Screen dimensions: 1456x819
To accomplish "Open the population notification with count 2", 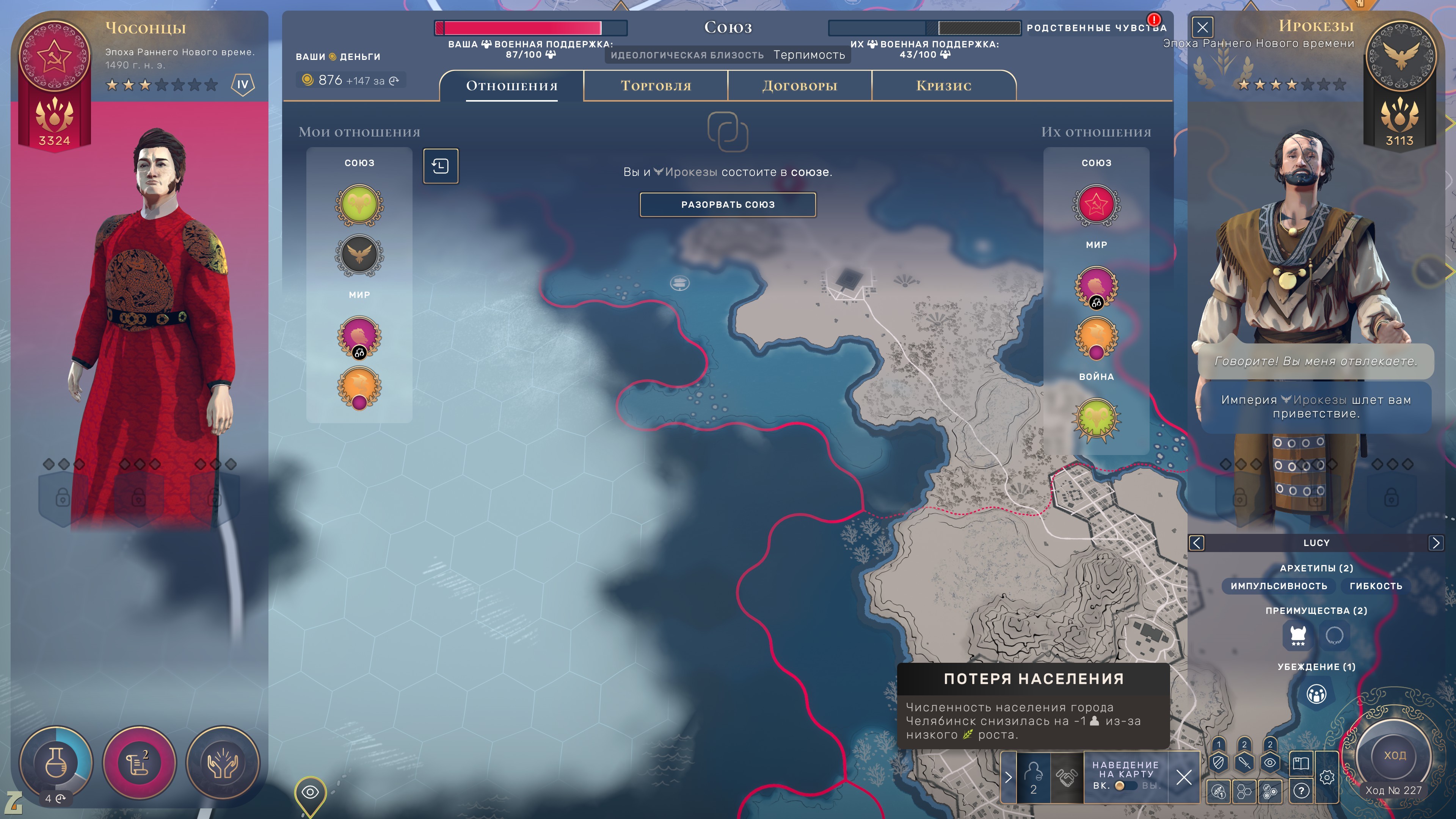I will [1033, 777].
